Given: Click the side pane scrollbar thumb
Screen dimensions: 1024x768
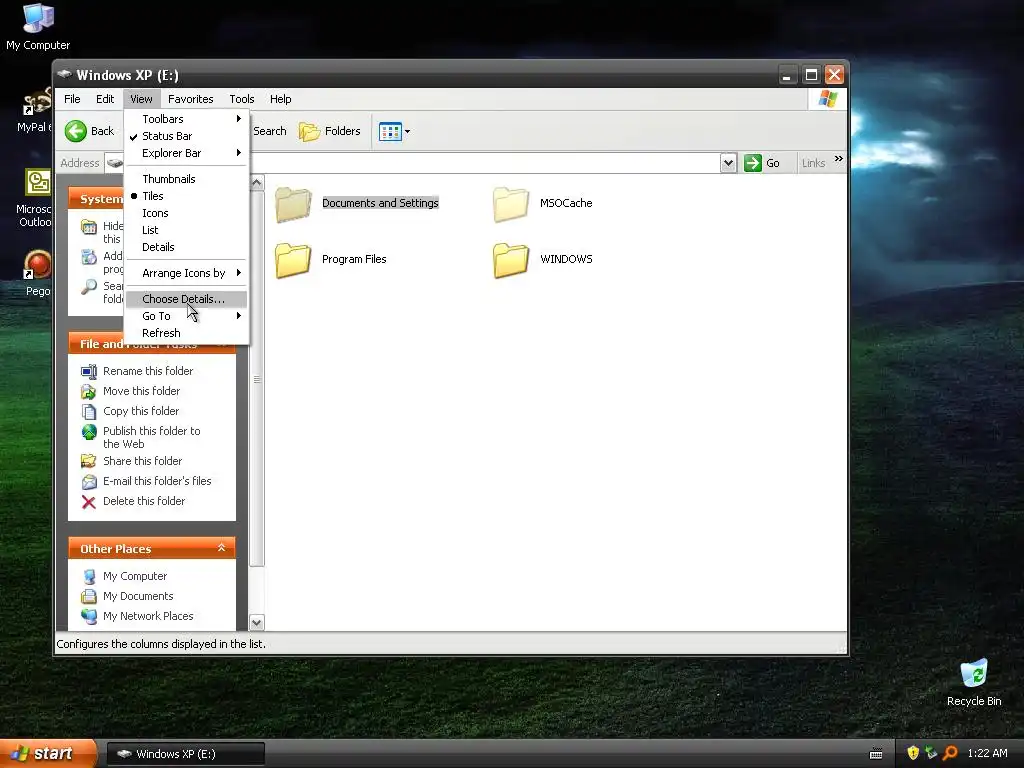Looking at the screenshot, I should click(257, 379).
